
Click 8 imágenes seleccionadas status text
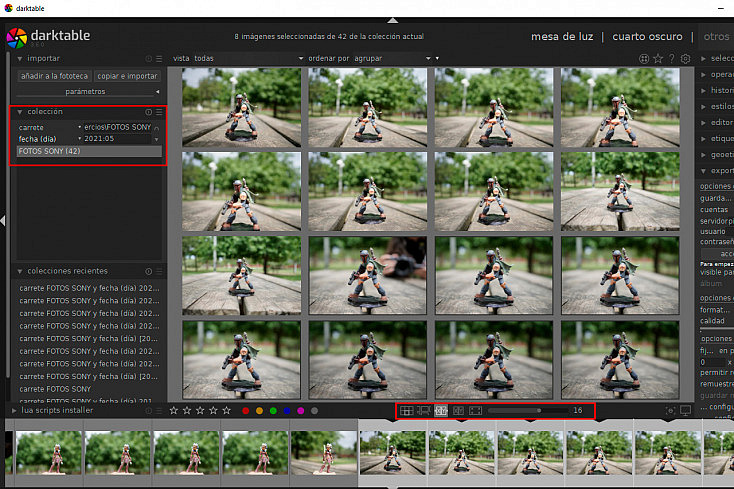click(x=329, y=36)
